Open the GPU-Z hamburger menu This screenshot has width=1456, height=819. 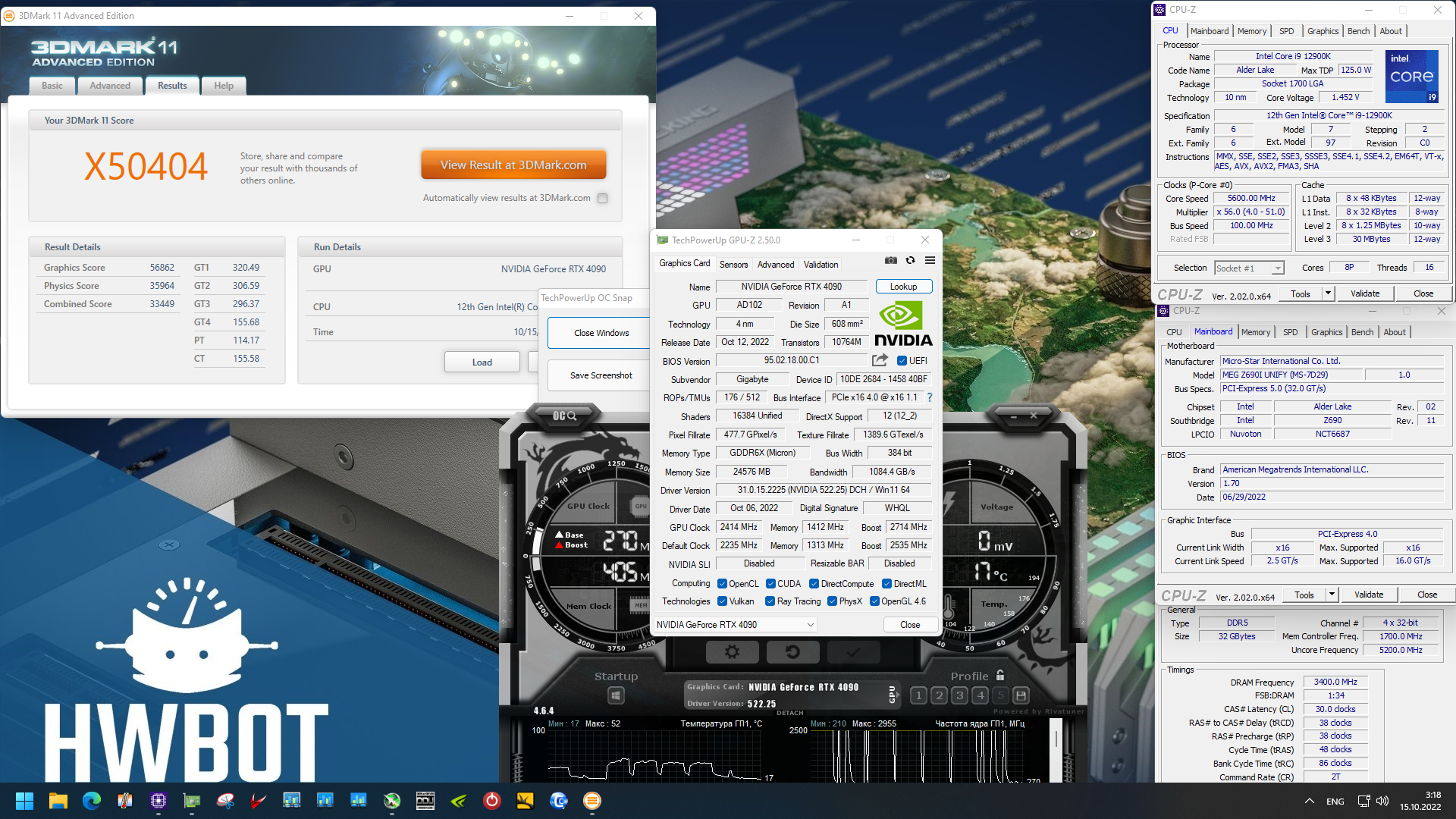[x=930, y=260]
